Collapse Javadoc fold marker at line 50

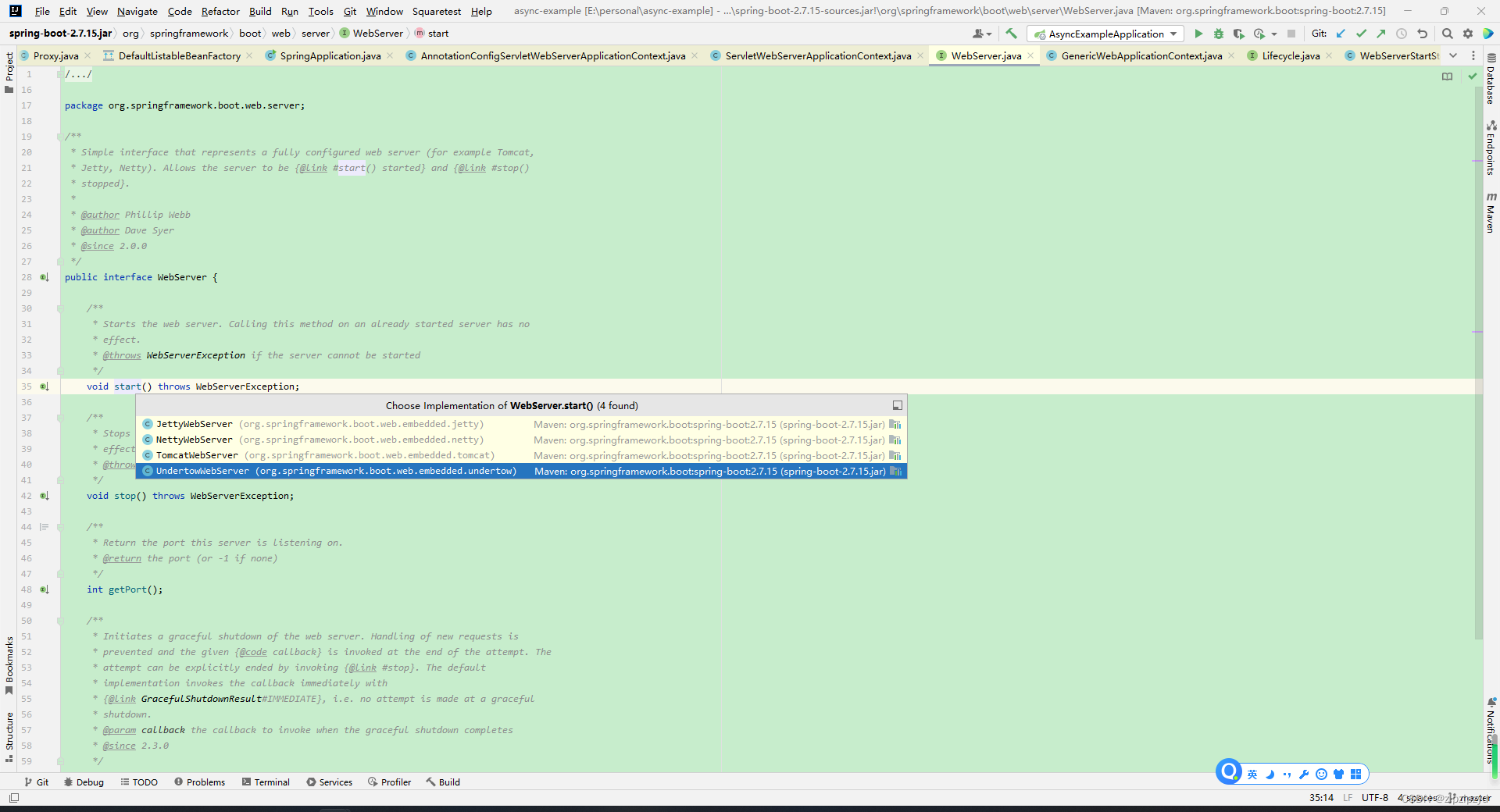pyautogui.click(x=60, y=621)
